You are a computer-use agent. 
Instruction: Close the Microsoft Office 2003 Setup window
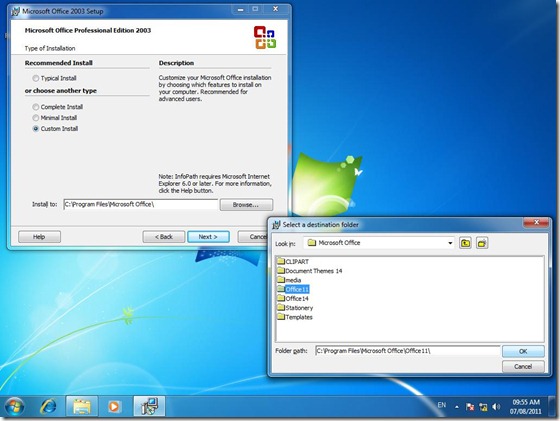click(x=275, y=9)
